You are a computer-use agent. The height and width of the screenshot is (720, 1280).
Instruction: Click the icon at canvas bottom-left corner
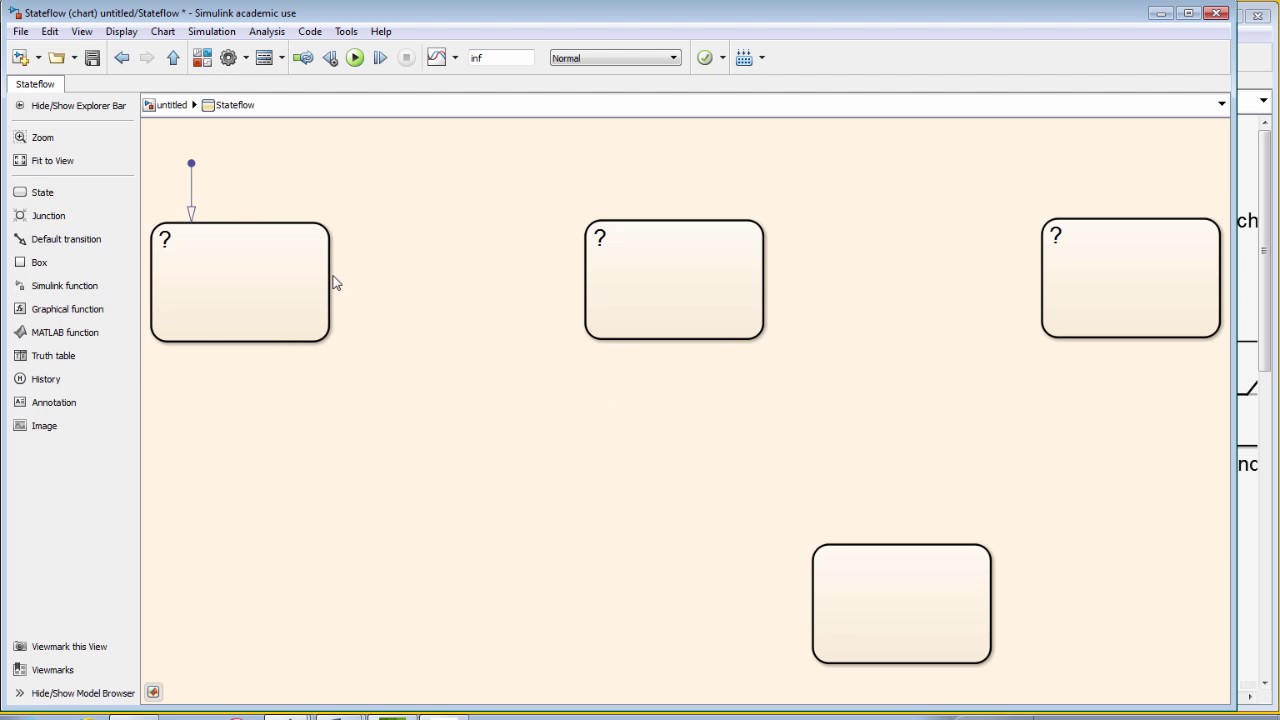tap(153, 692)
